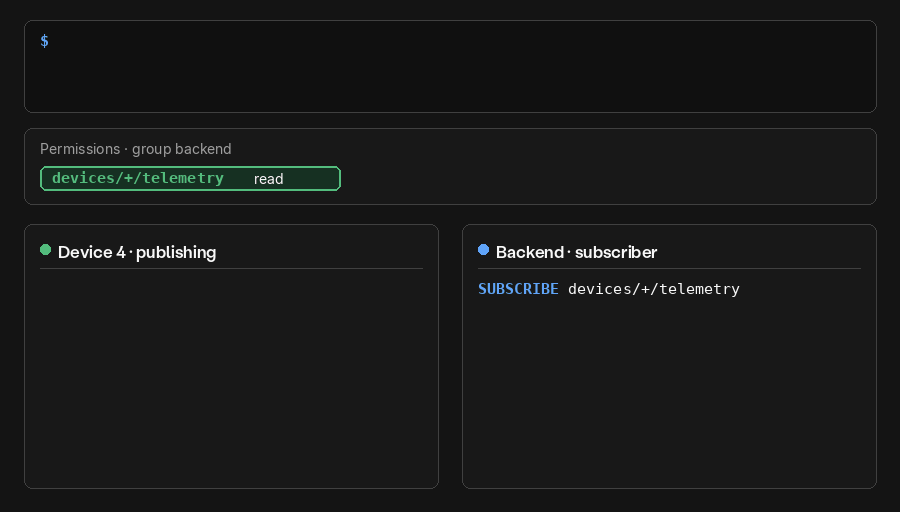Click the Permissions · group backend heading
This screenshot has height=512, width=900.
point(135,149)
